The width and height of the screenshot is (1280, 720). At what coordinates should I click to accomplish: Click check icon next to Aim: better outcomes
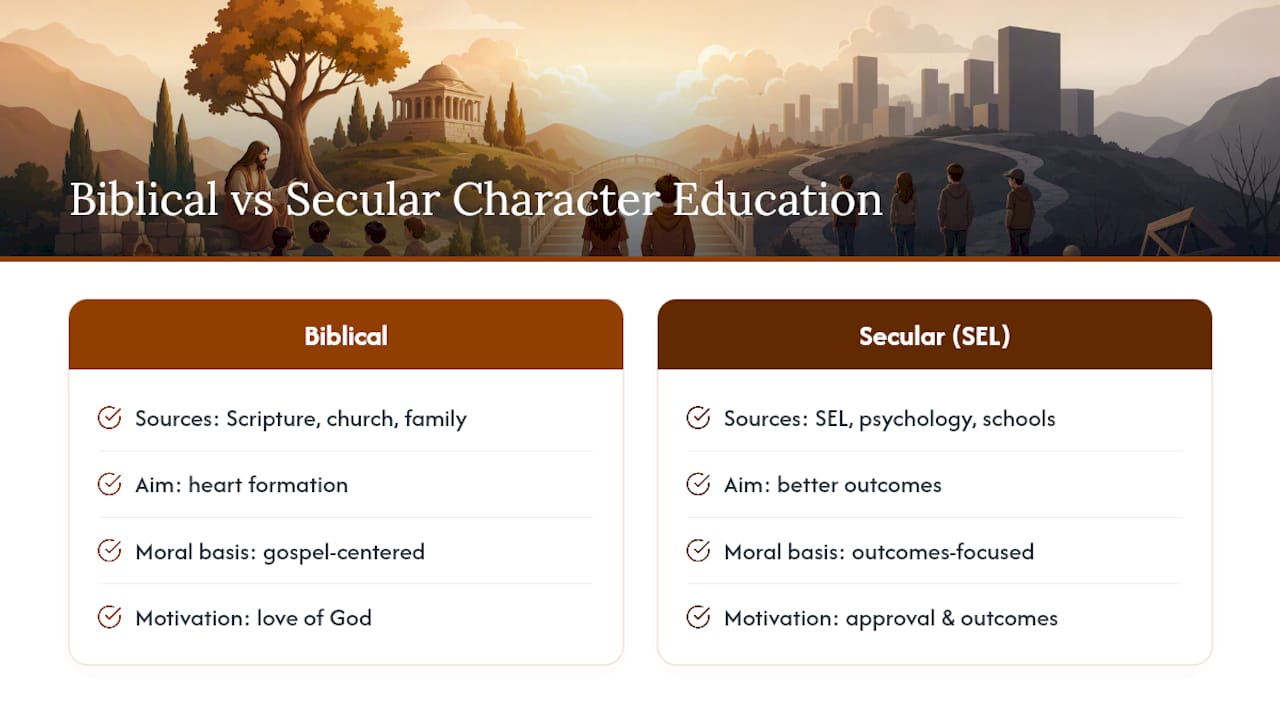(698, 484)
